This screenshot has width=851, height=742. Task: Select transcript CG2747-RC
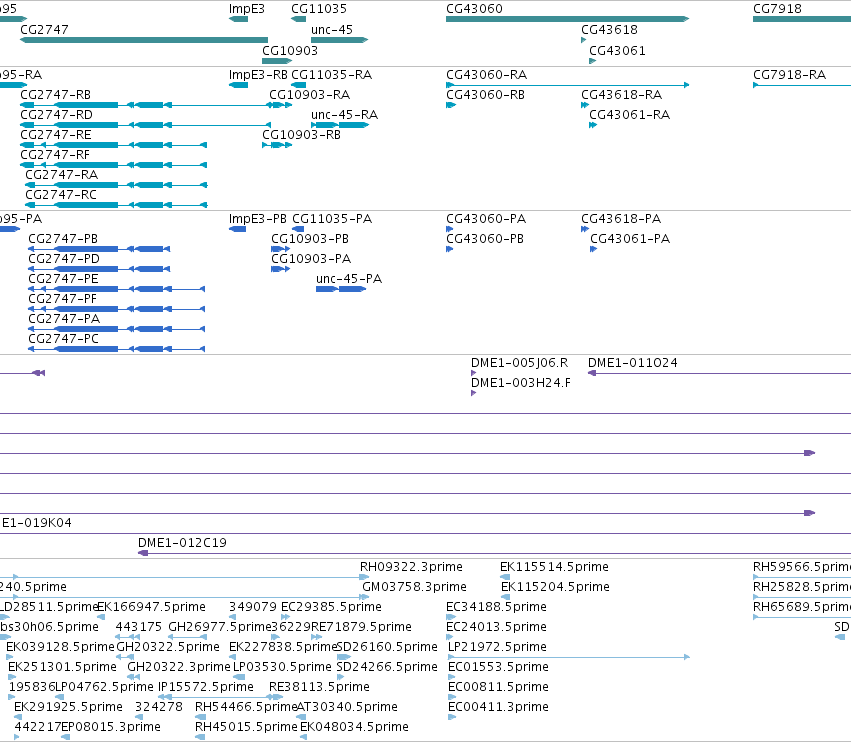point(116,205)
